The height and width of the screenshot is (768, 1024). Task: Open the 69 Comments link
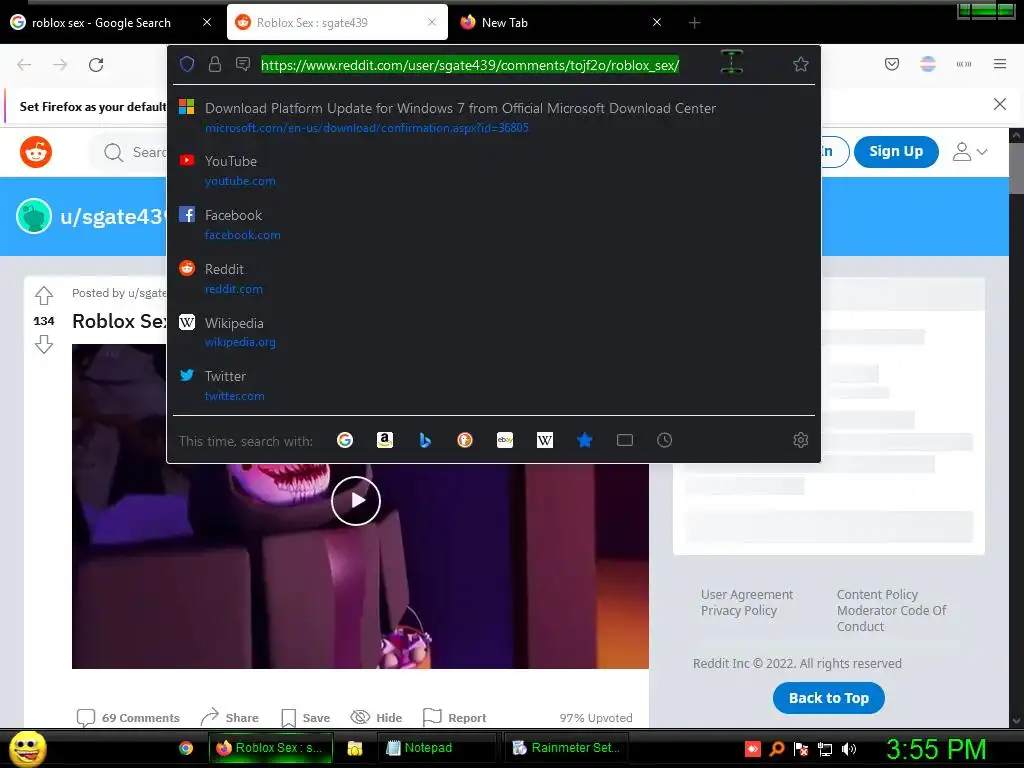click(128, 718)
